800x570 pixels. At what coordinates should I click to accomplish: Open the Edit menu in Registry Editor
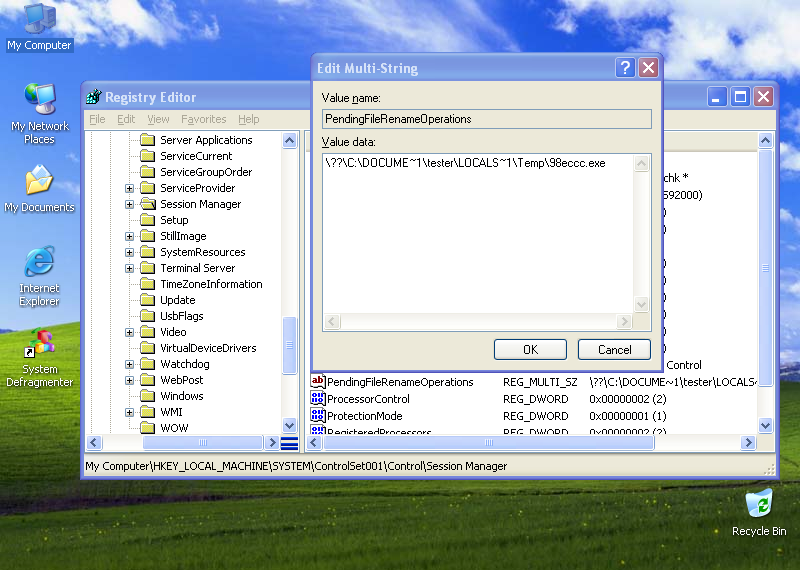(x=126, y=119)
